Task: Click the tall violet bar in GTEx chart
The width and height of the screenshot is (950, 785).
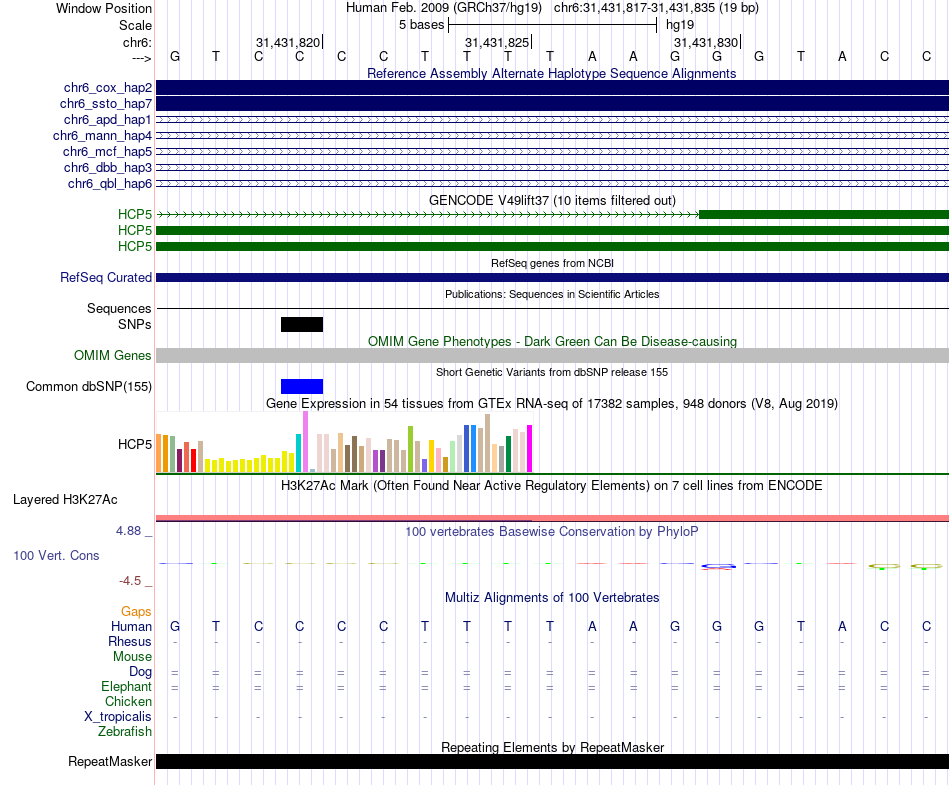Action: click(x=305, y=442)
